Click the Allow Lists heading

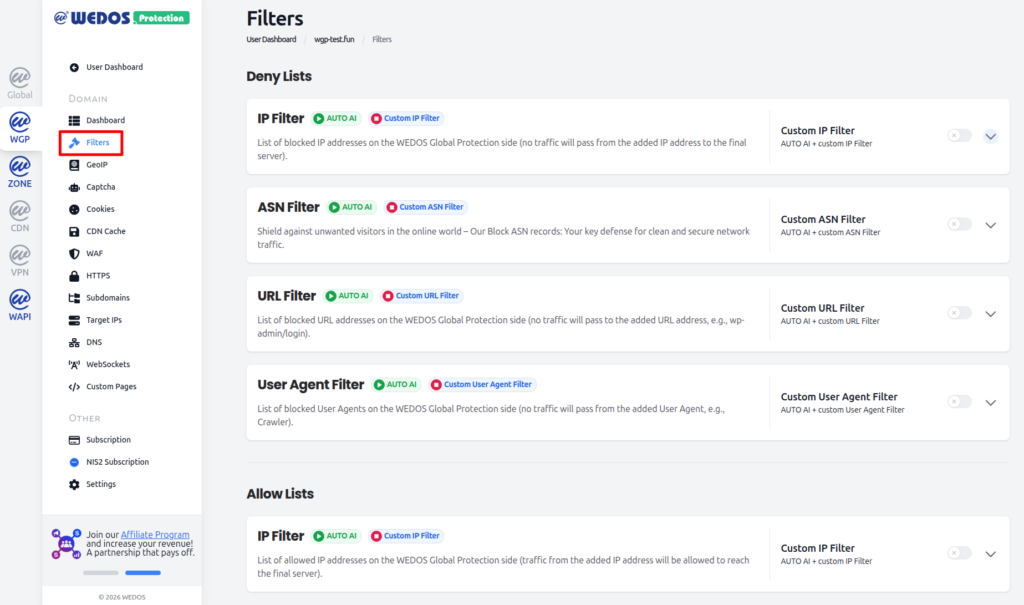[x=280, y=494]
